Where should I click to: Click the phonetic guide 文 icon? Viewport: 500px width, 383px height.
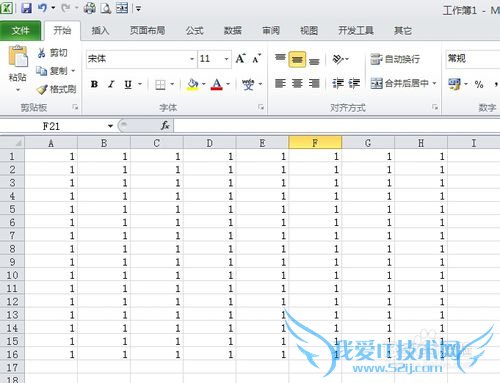click(x=248, y=84)
